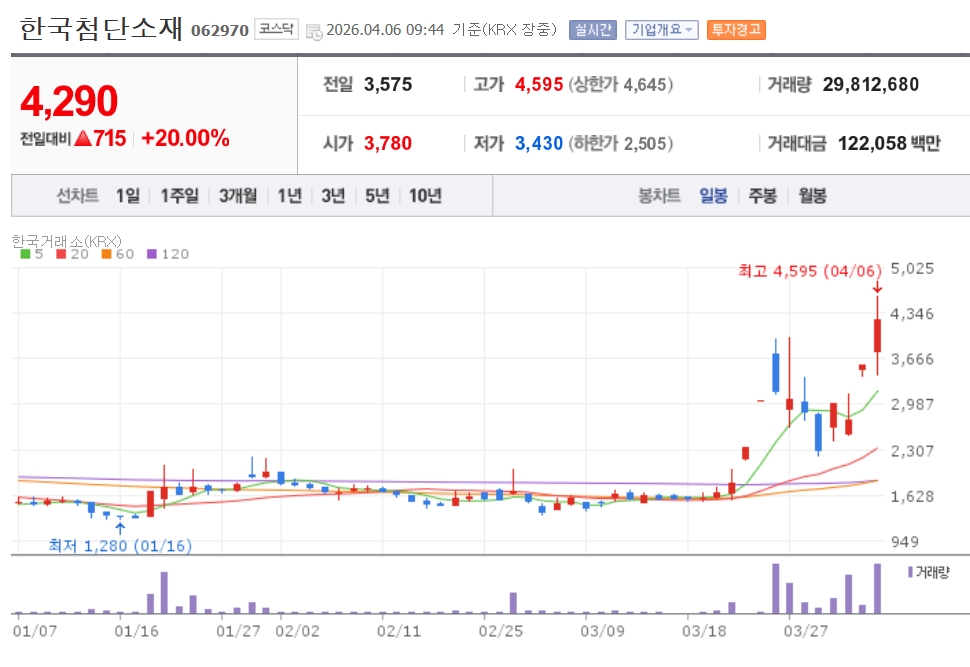The image size is (970, 667).
Task: Click the 코스닥 market label
Action: (276, 29)
